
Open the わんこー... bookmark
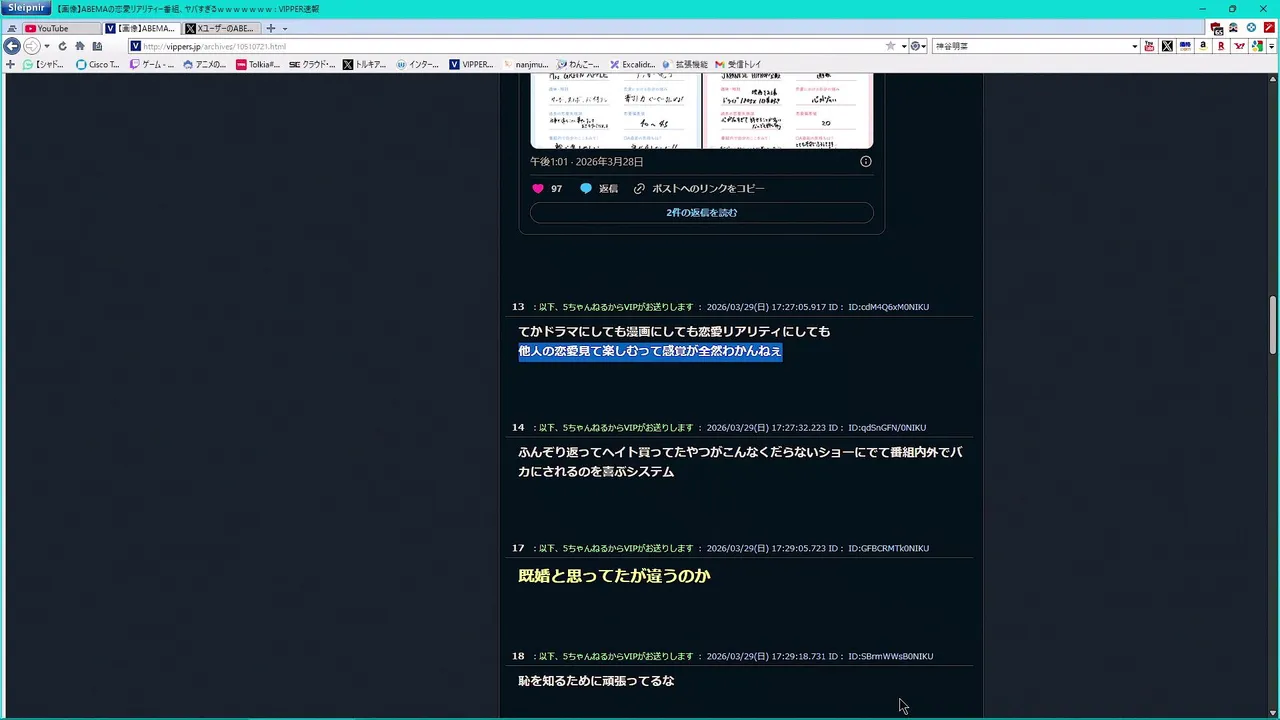[579, 64]
